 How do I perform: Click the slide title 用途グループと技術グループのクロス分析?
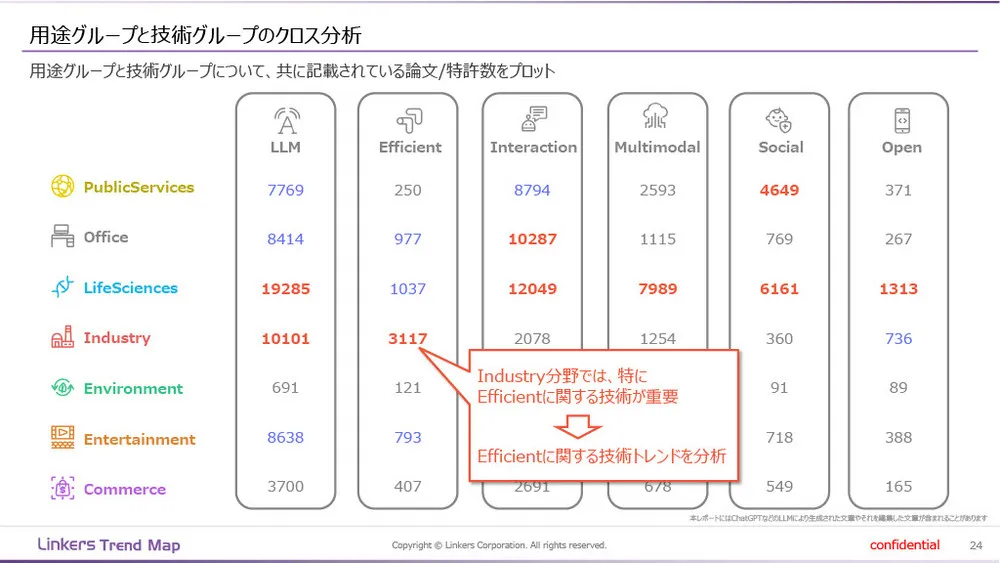196,35
